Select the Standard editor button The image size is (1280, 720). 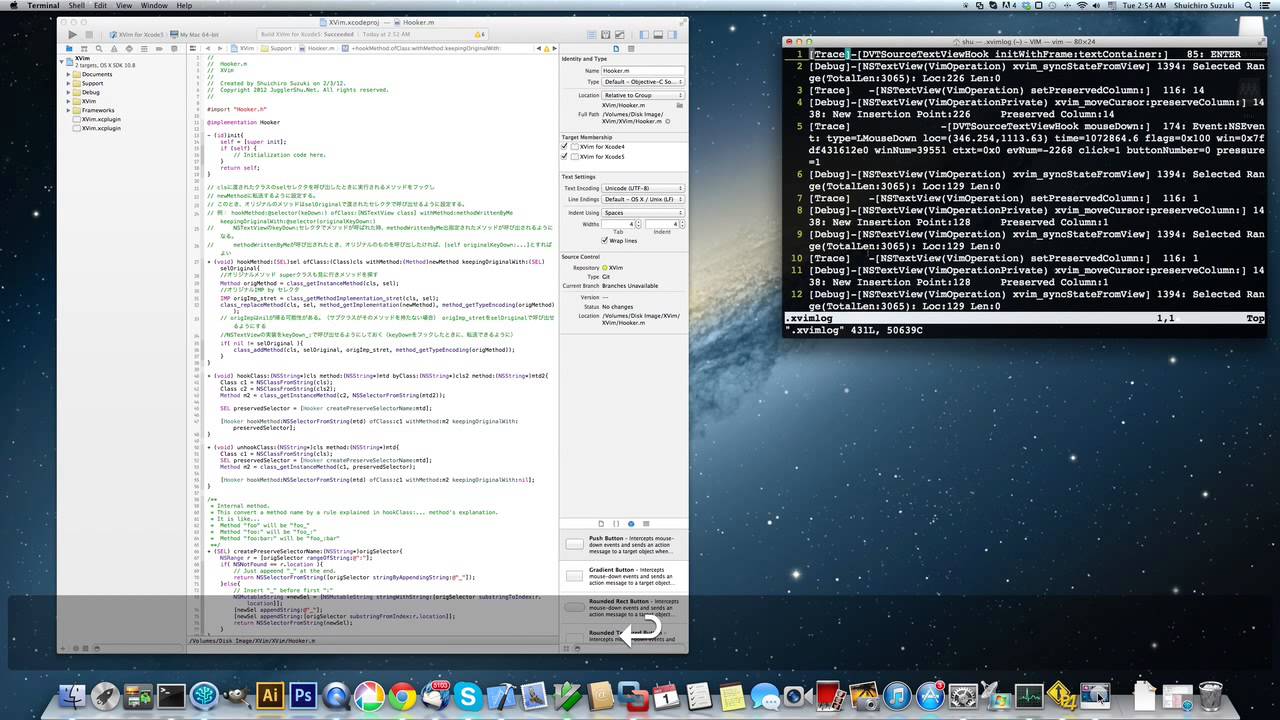[592, 35]
